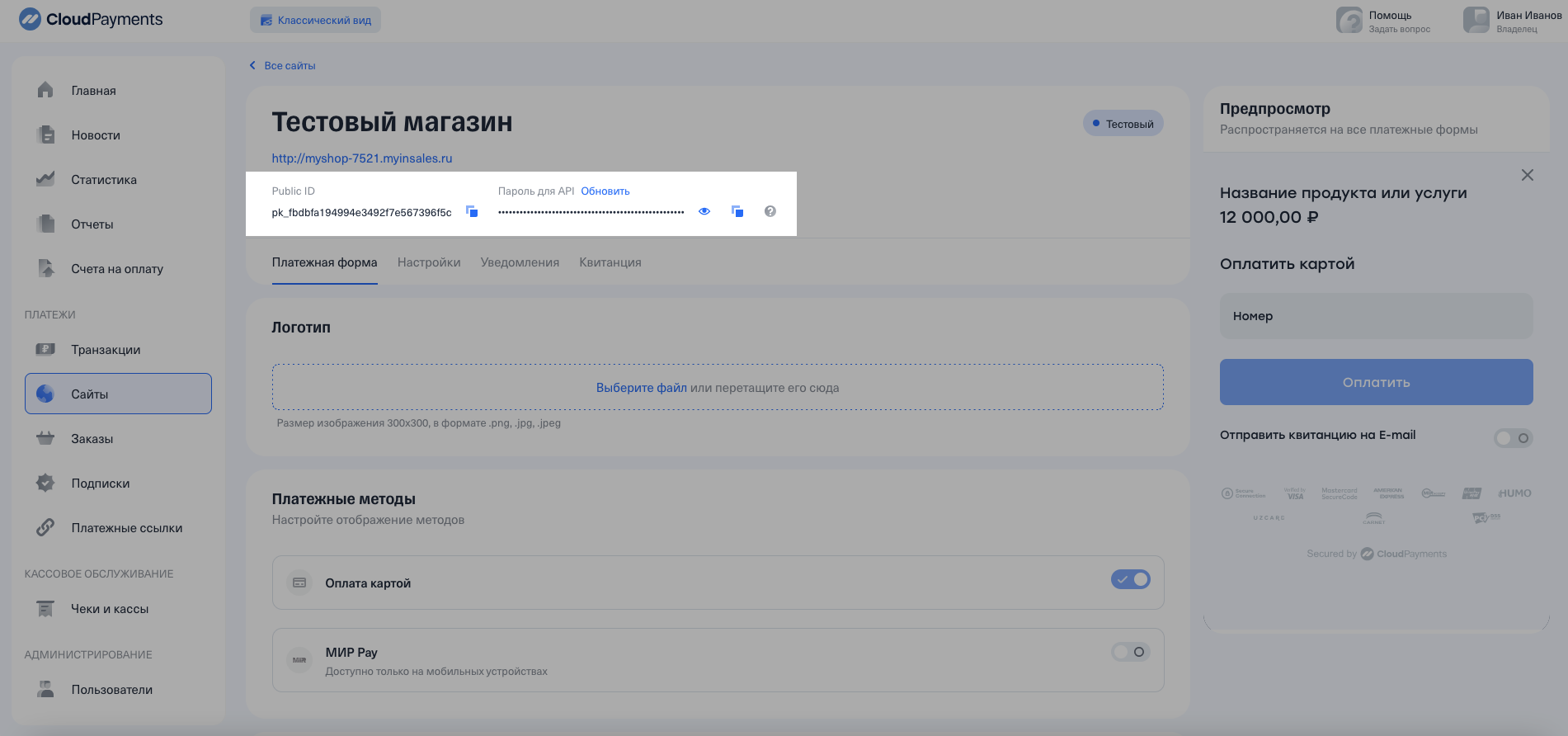This screenshot has width=1568, height=736.
Task: Close the payment form preview
Action: (x=1527, y=175)
